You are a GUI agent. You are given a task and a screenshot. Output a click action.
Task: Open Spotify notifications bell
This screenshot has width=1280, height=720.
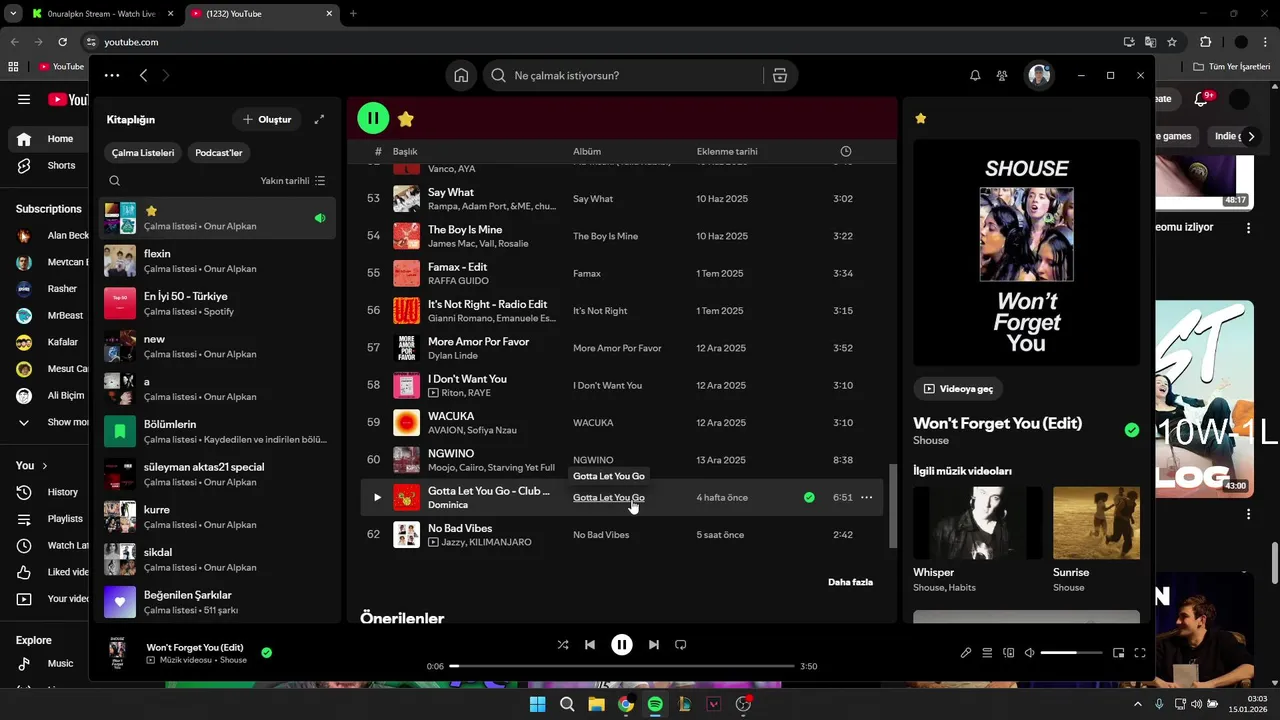pos(975,75)
